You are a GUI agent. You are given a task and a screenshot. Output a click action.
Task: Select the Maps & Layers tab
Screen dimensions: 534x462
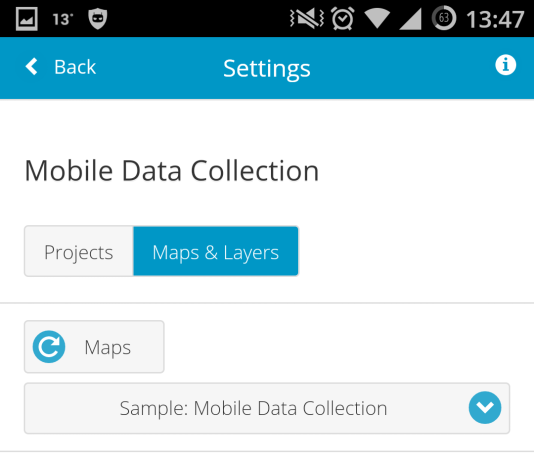pyautogui.click(x=216, y=252)
